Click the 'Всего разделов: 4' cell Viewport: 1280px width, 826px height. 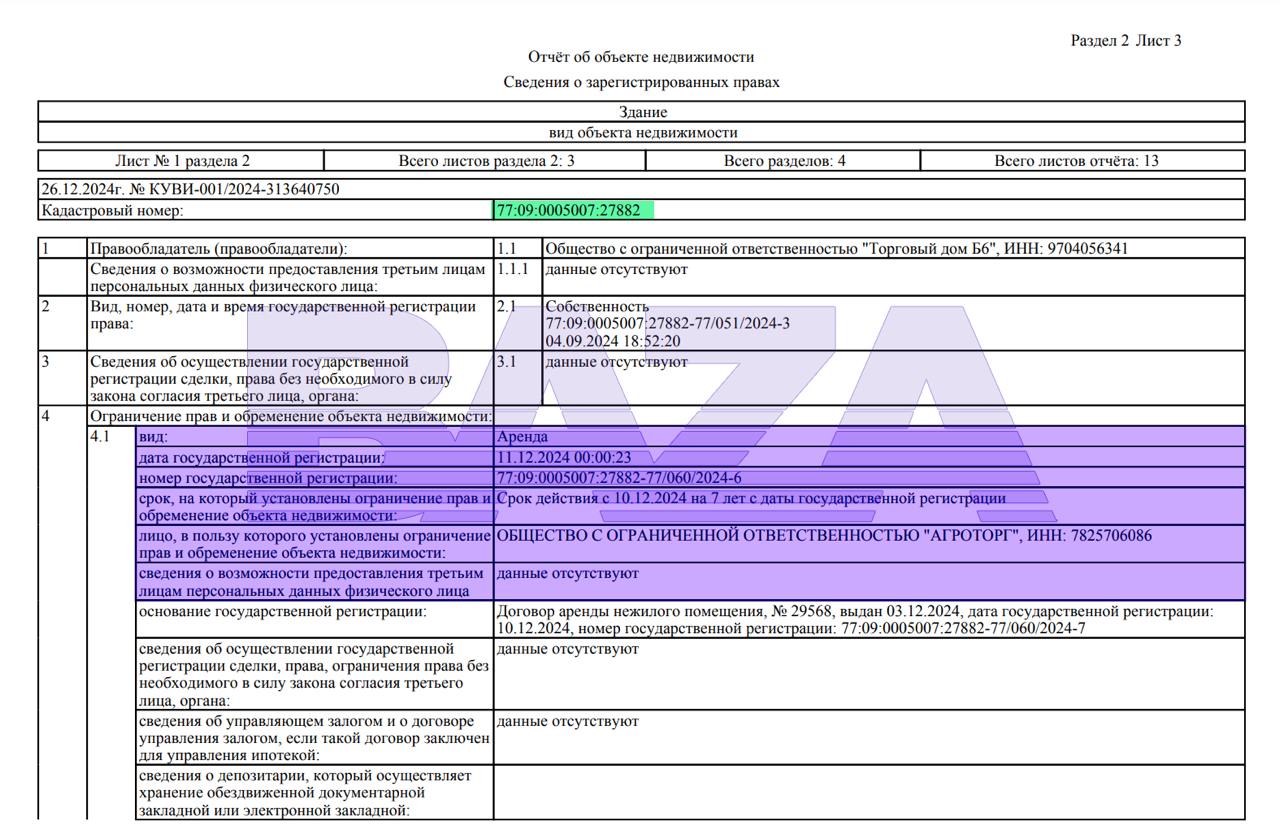click(x=784, y=160)
